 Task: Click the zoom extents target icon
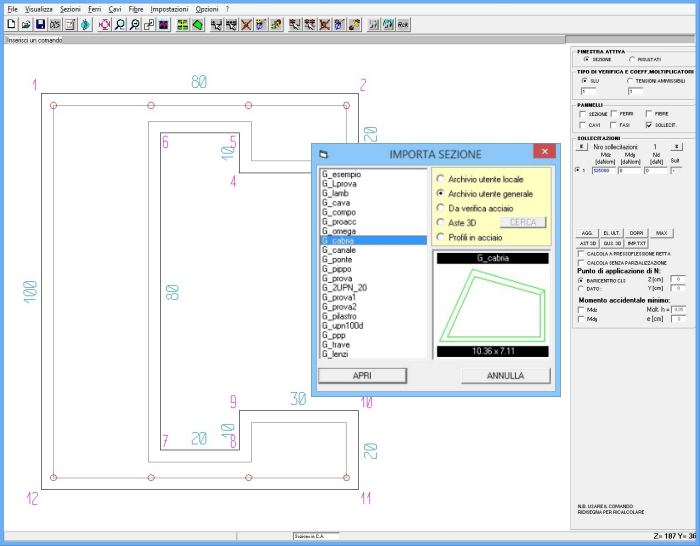[104, 24]
